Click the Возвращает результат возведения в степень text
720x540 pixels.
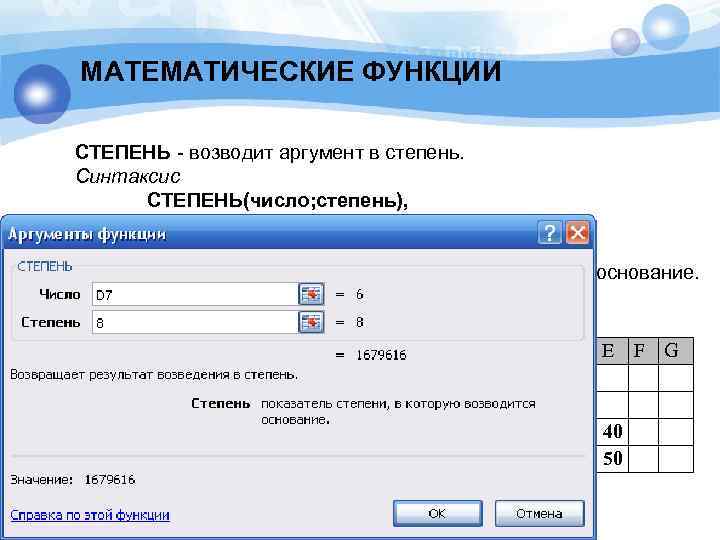click(x=154, y=375)
